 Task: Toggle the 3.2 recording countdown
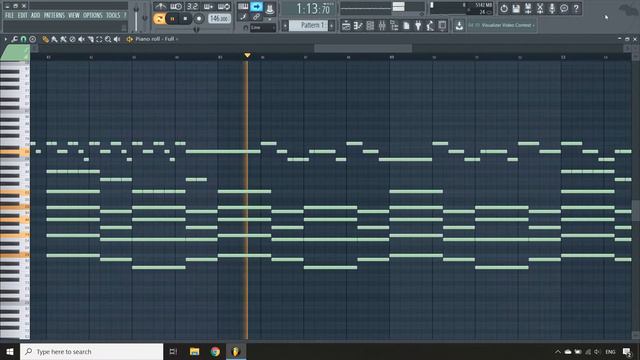point(192,7)
